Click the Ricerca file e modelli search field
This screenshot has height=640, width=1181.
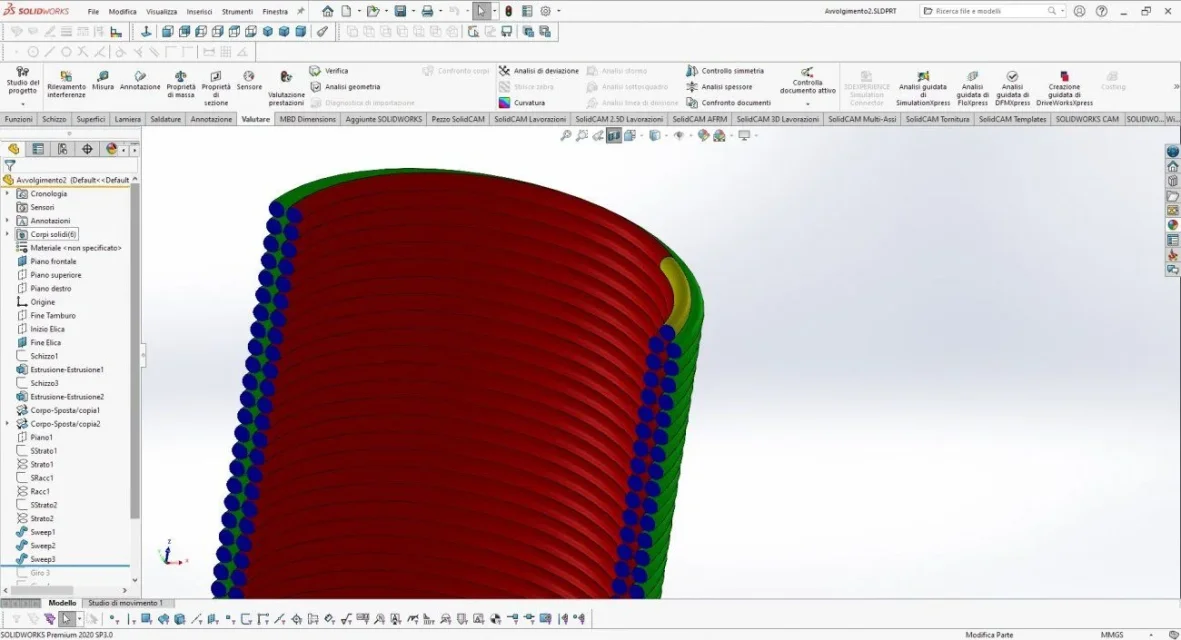coord(990,11)
